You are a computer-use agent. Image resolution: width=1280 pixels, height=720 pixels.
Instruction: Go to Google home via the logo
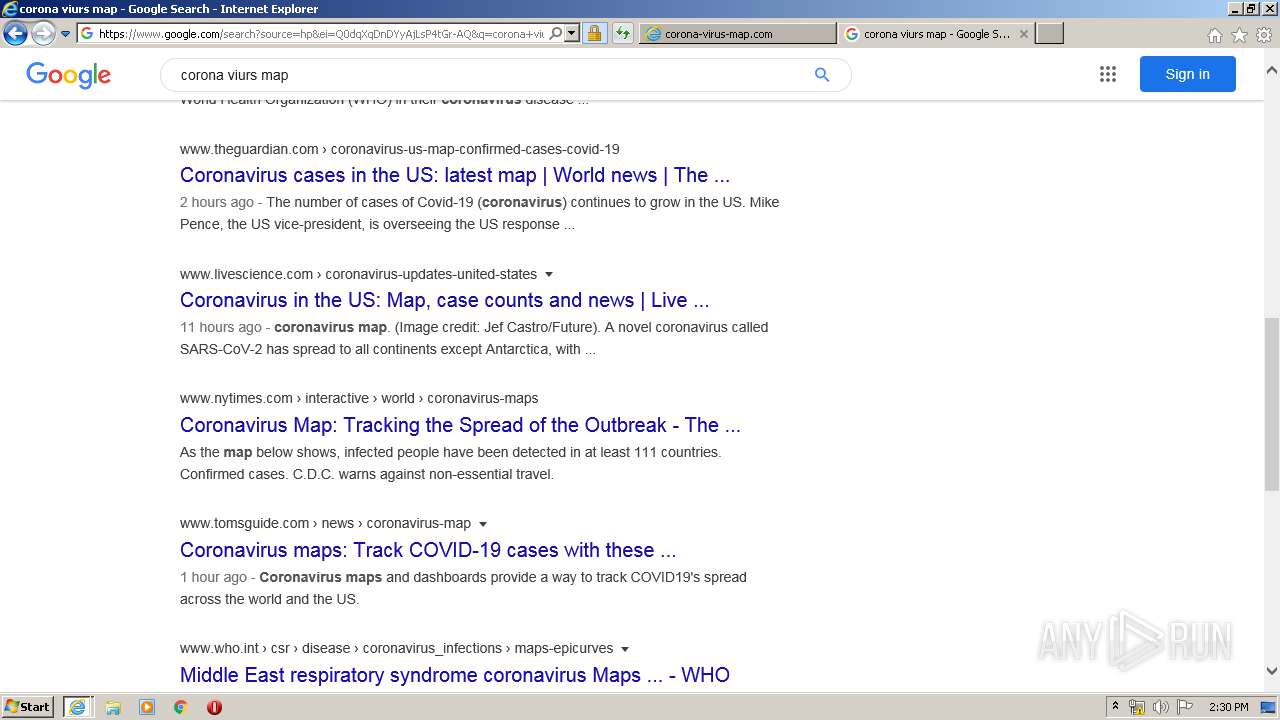[68, 75]
